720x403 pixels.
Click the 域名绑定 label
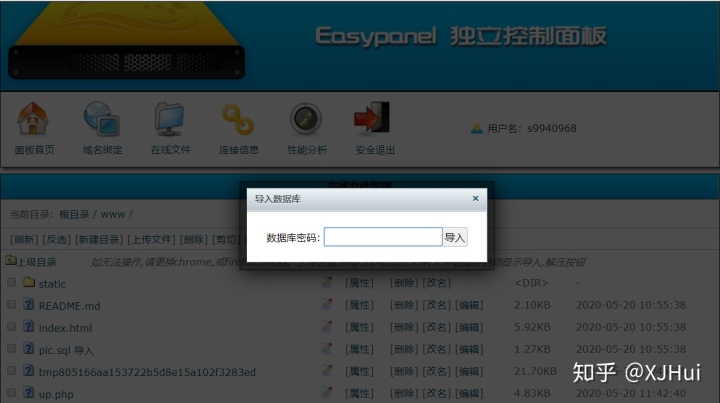pyautogui.click(x=102, y=150)
